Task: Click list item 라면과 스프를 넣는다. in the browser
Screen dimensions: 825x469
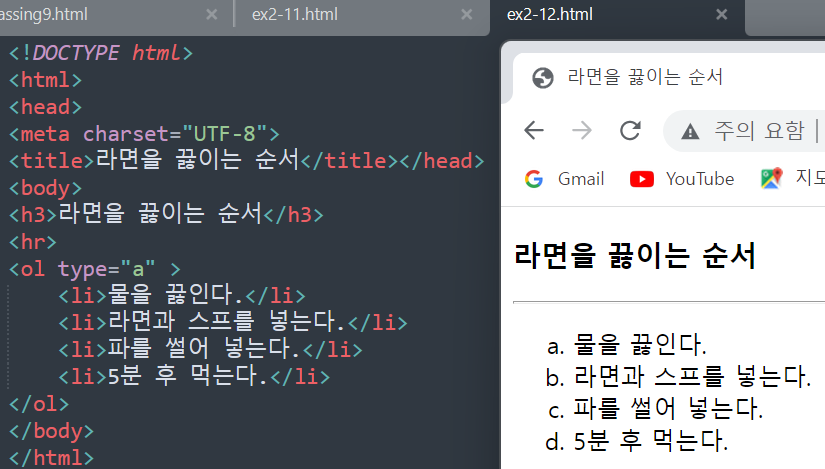Action: click(692, 377)
